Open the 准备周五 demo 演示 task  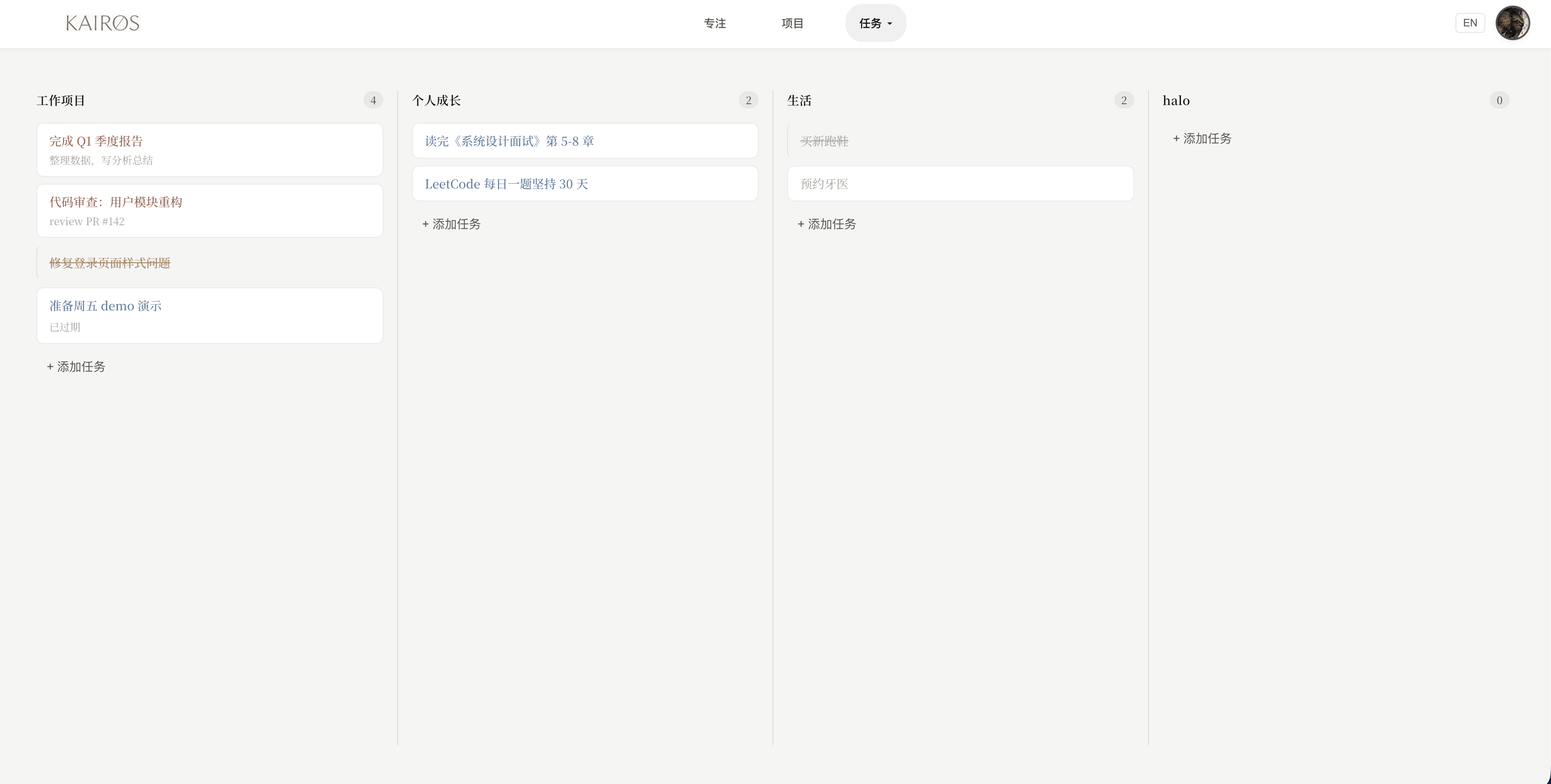click(x=210, y=316)
